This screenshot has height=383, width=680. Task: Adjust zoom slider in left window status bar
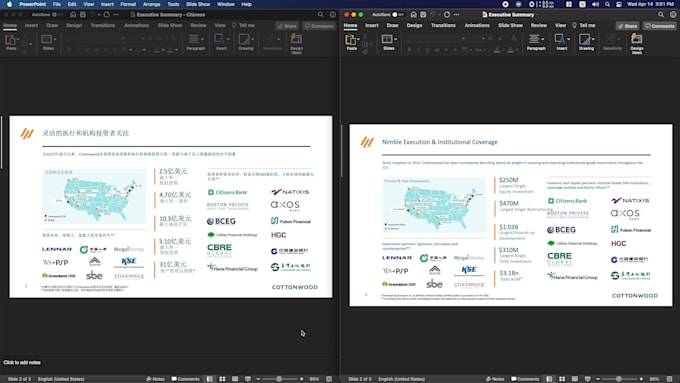coord(279,379)
